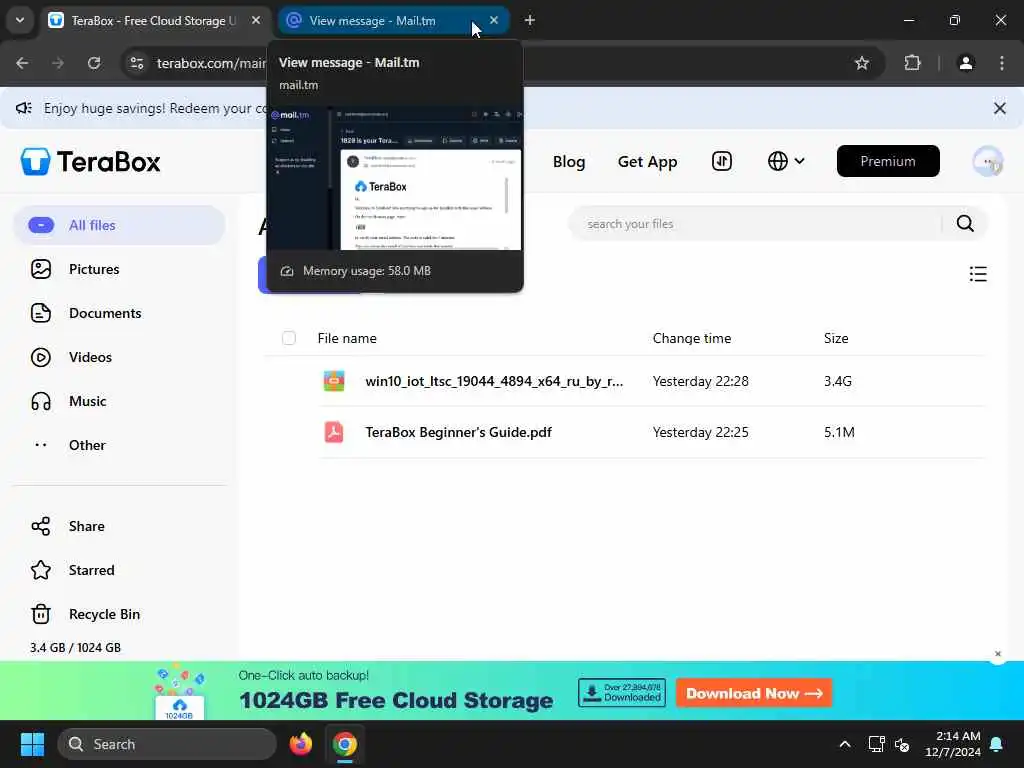Open the transfer list icon in header
This screenshot has height=768, width=1024.
[x=722, y=161]
